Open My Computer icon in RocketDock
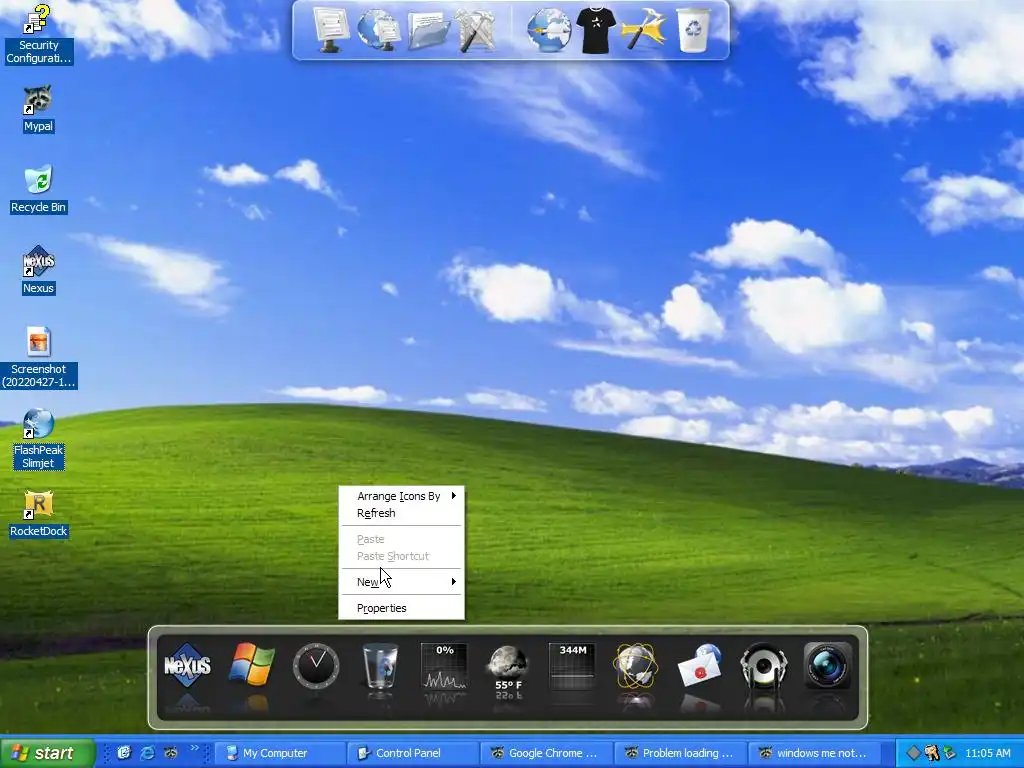The width and height of the screenshot is (1024, 768). (332, 29)
